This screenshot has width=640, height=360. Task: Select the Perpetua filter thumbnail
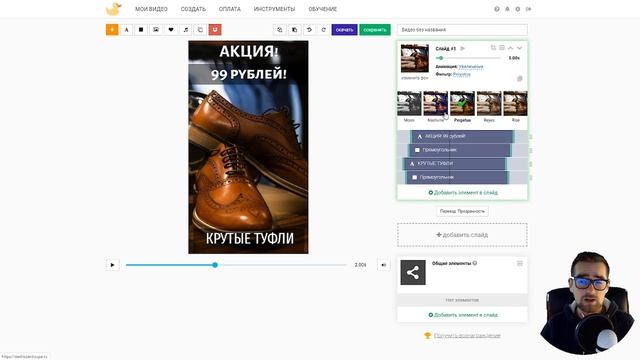[x=462, y=104]
